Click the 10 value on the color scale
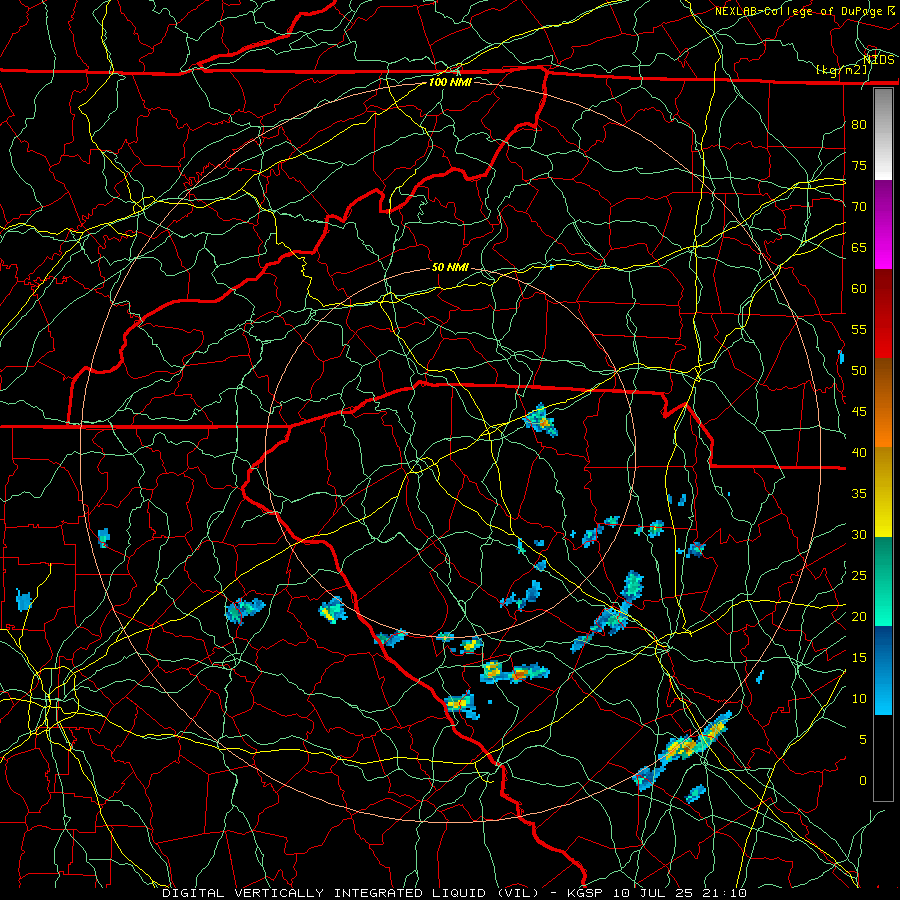Viewport: 900px width, 900px height. [859, 699]
